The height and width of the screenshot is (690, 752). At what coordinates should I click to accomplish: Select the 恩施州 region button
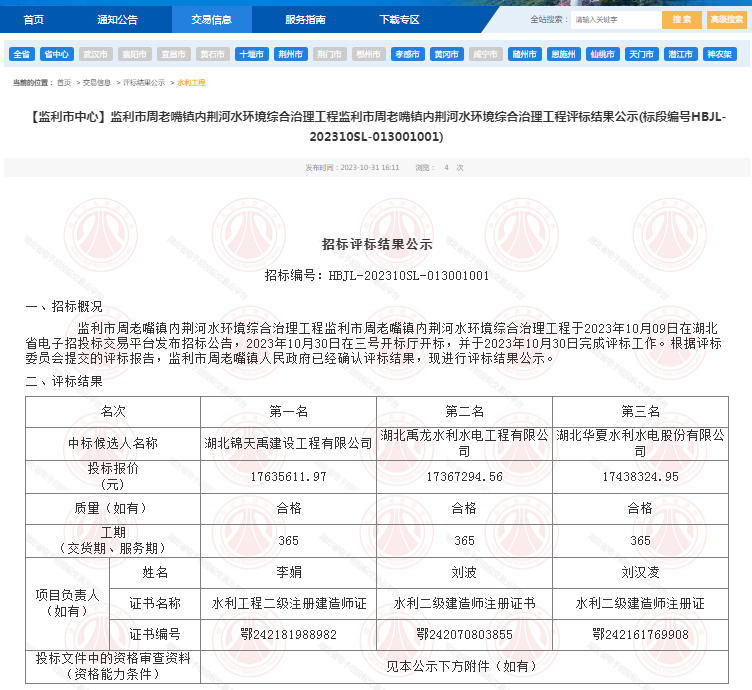pyautogui.click(x=563, y=54)
